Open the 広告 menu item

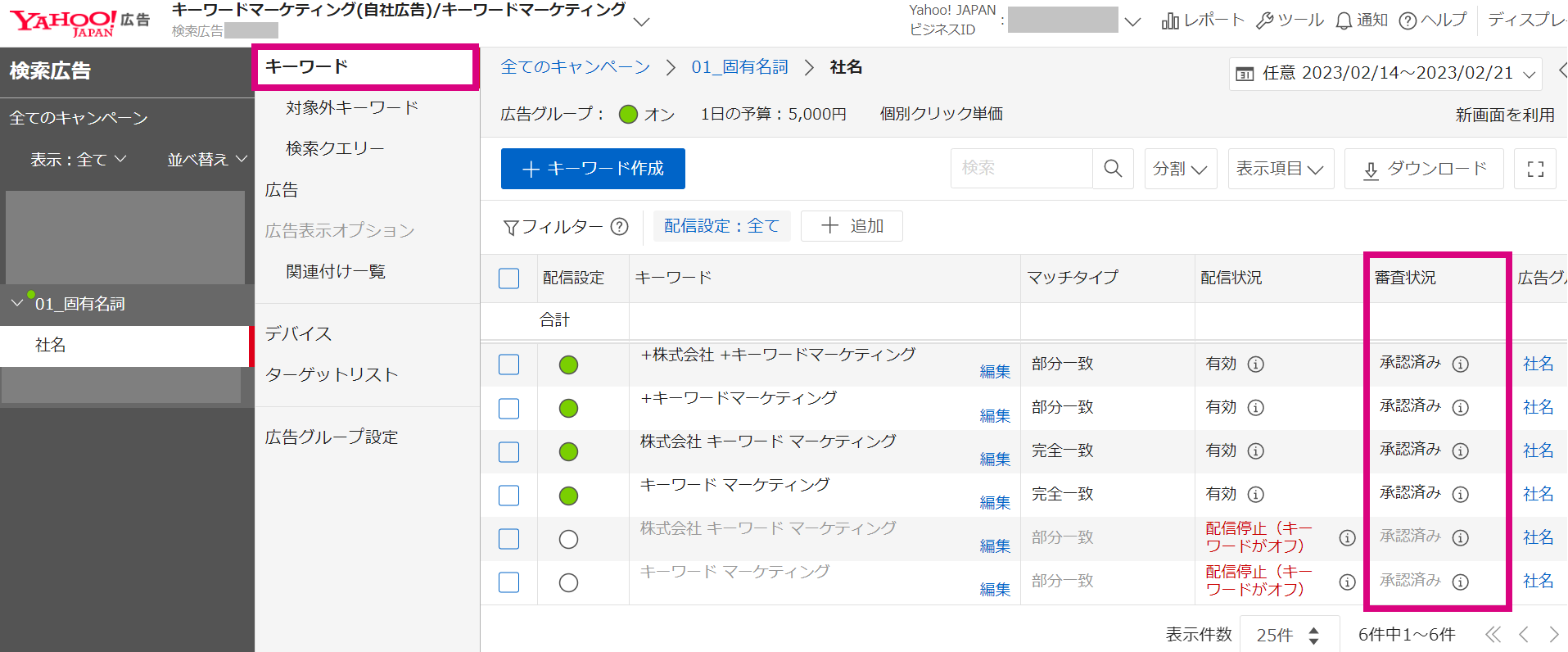click(282, 190)
